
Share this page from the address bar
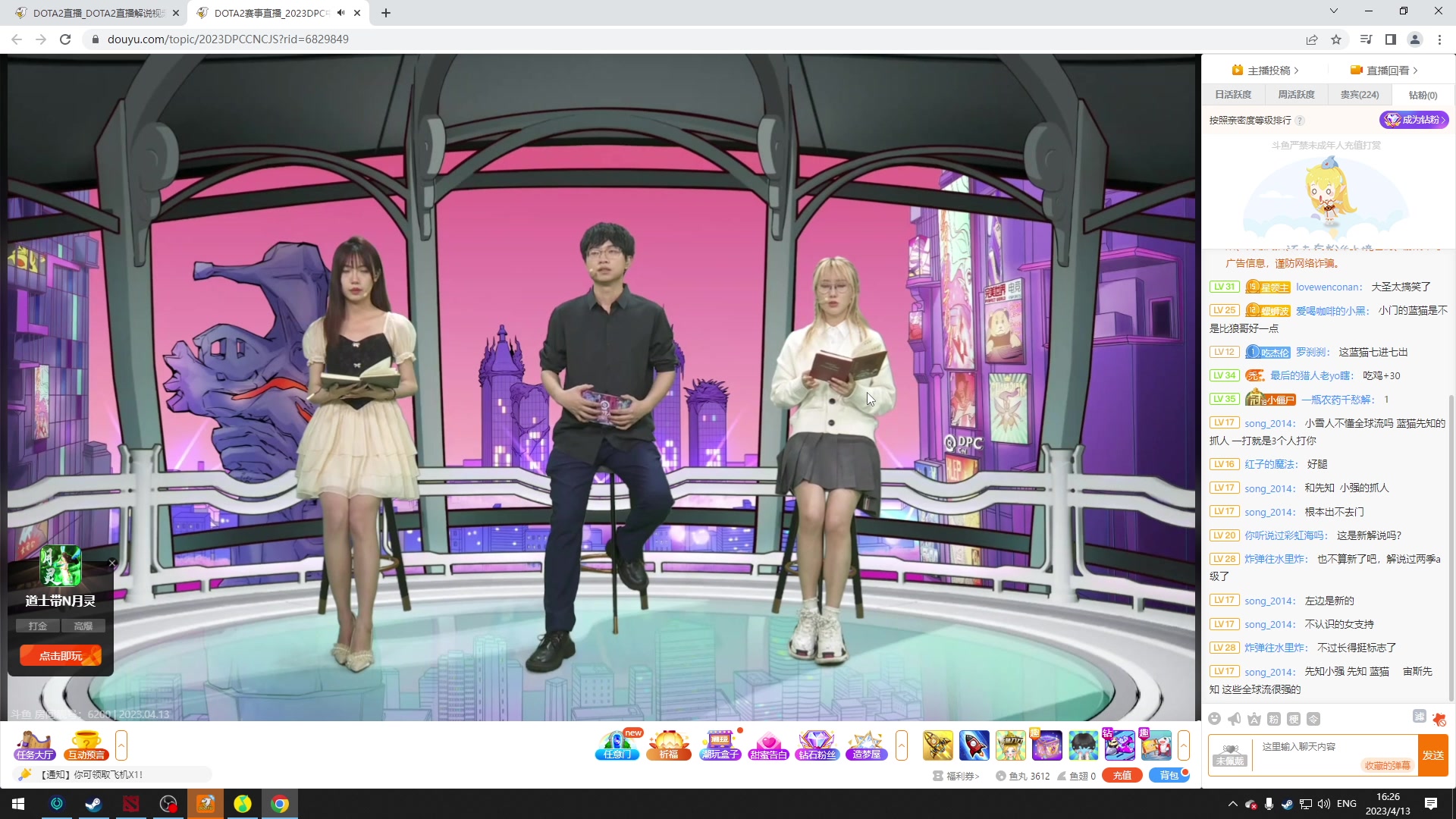(1312, 39)
